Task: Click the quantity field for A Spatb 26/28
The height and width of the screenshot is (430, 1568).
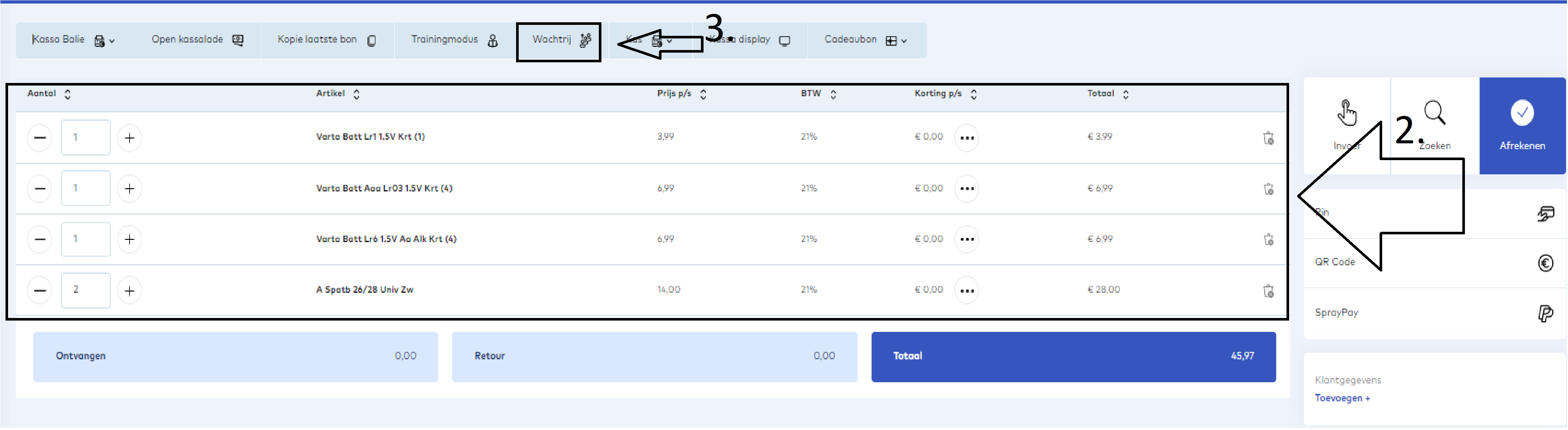Action: tap(85, 290)
